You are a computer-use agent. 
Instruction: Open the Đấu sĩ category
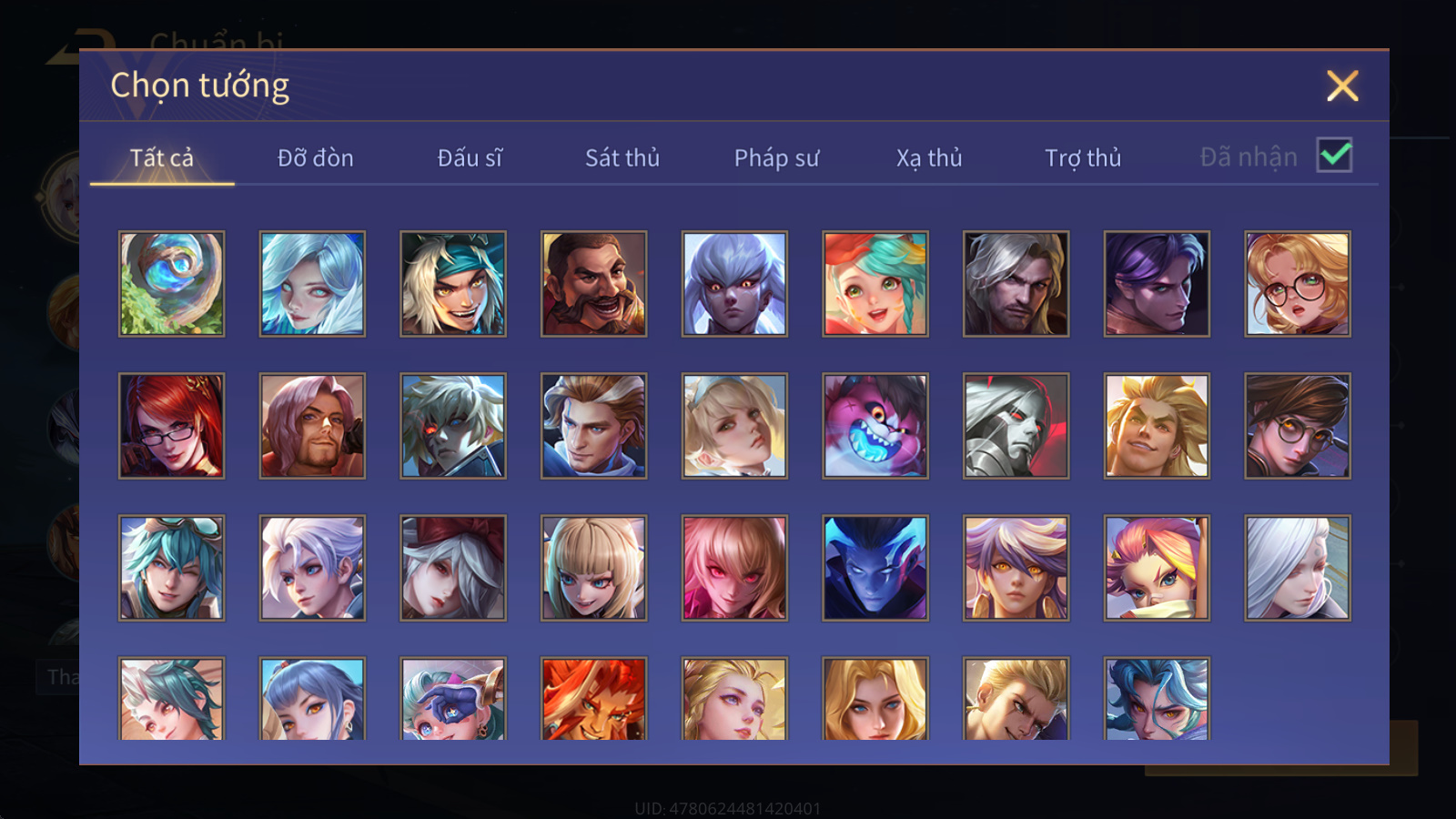tap(470, 157)
